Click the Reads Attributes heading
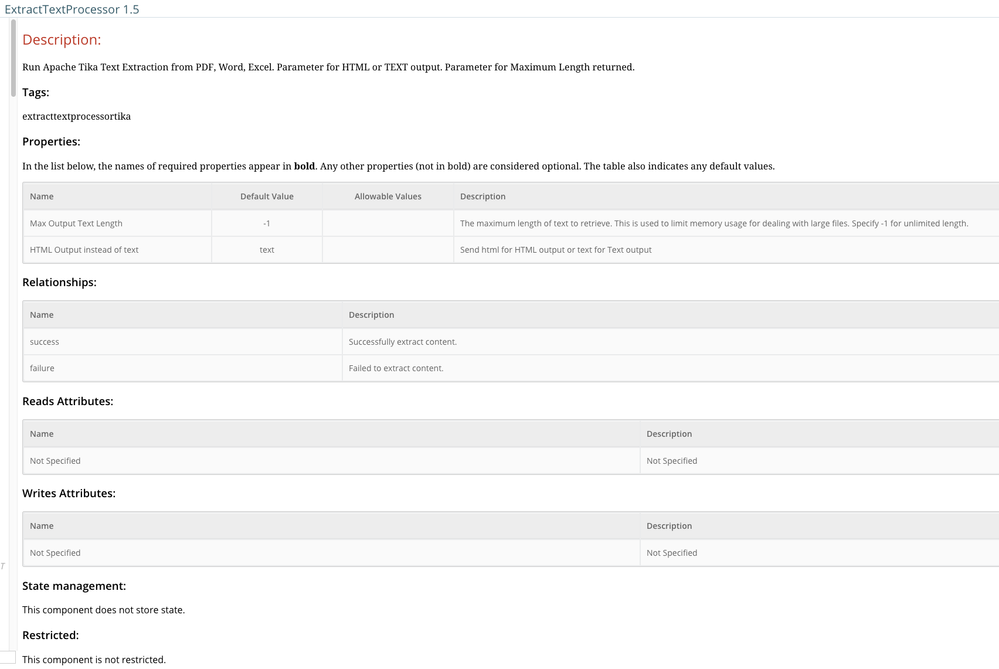The width and height of the screenshot is (999, 669). point(68,401)
